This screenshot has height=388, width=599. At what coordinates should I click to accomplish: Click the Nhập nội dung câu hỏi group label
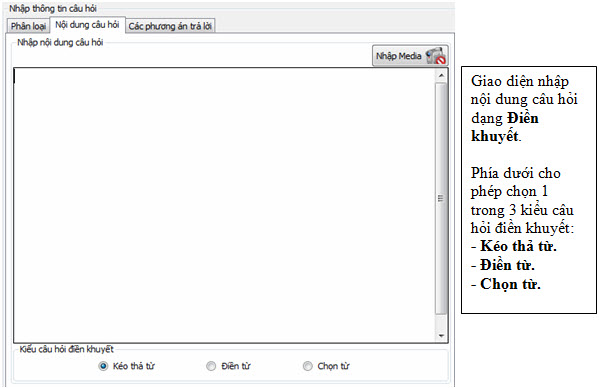coord(60,42)
